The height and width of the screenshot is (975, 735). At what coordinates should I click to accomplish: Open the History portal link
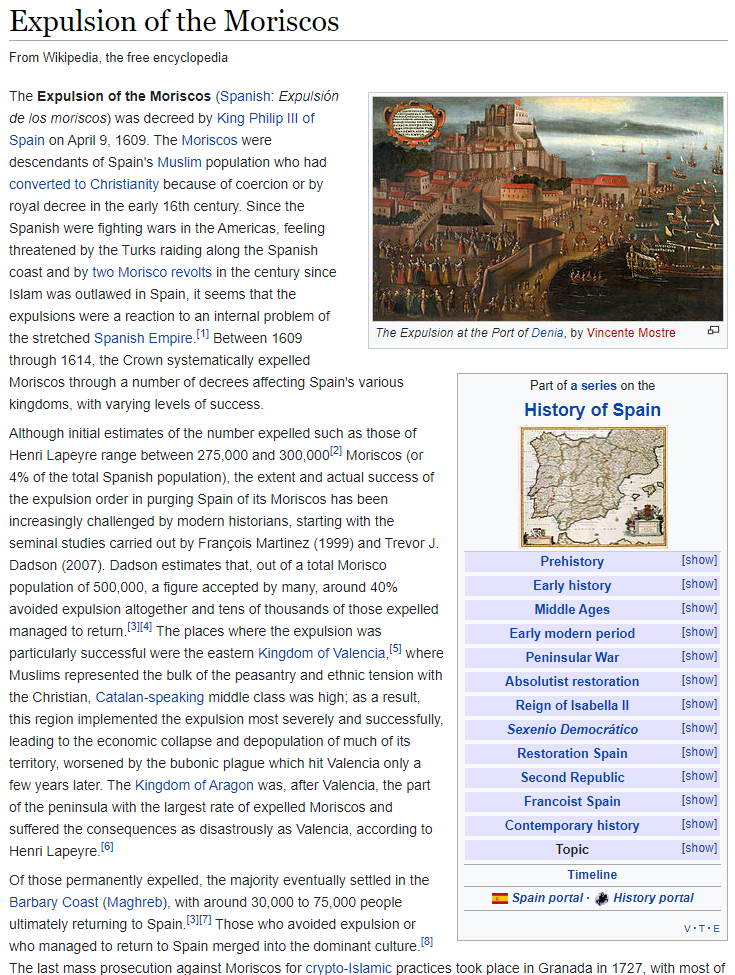pos(654,898)
